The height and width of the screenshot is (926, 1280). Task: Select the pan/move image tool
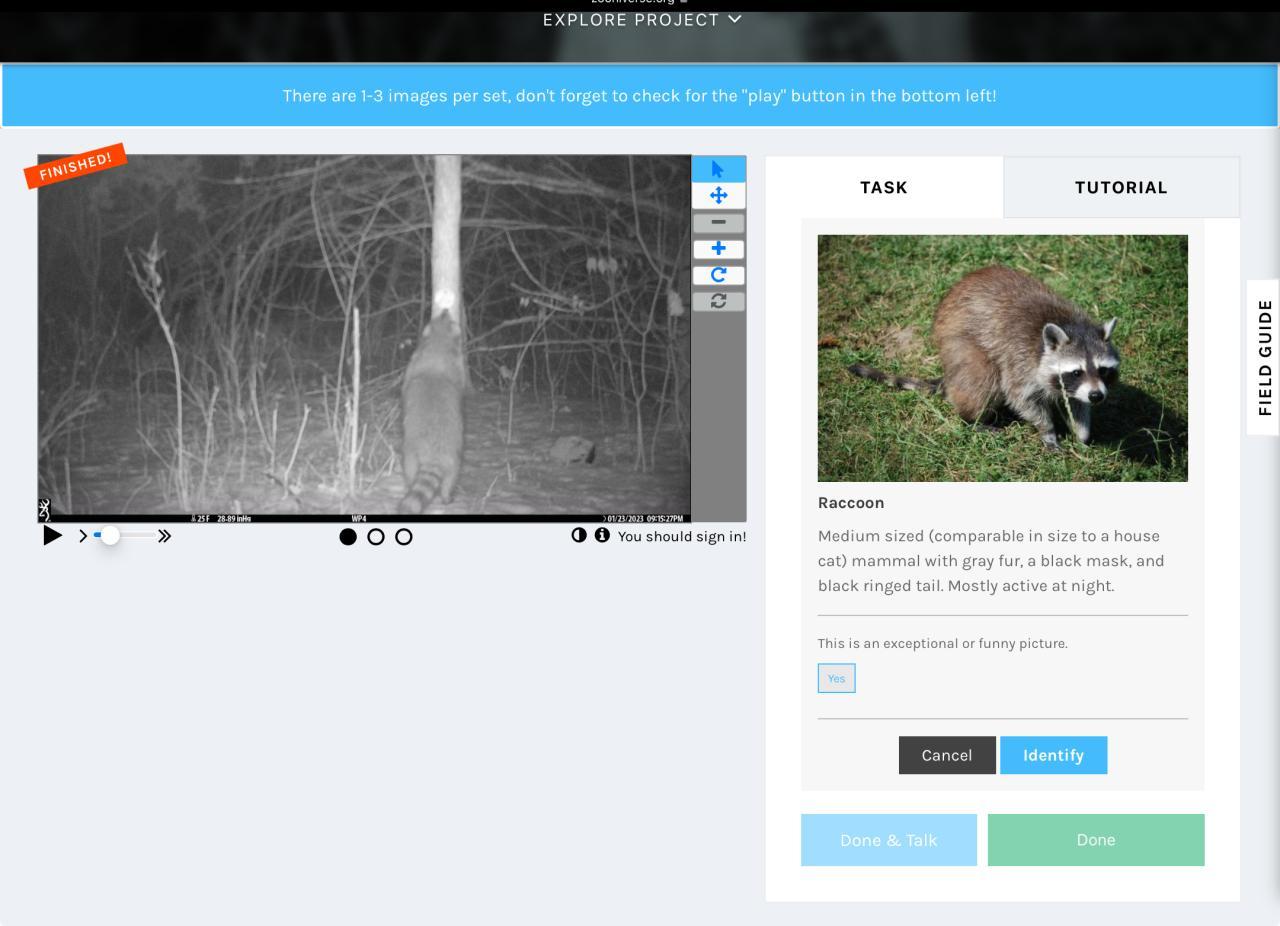tap(718, 196)
